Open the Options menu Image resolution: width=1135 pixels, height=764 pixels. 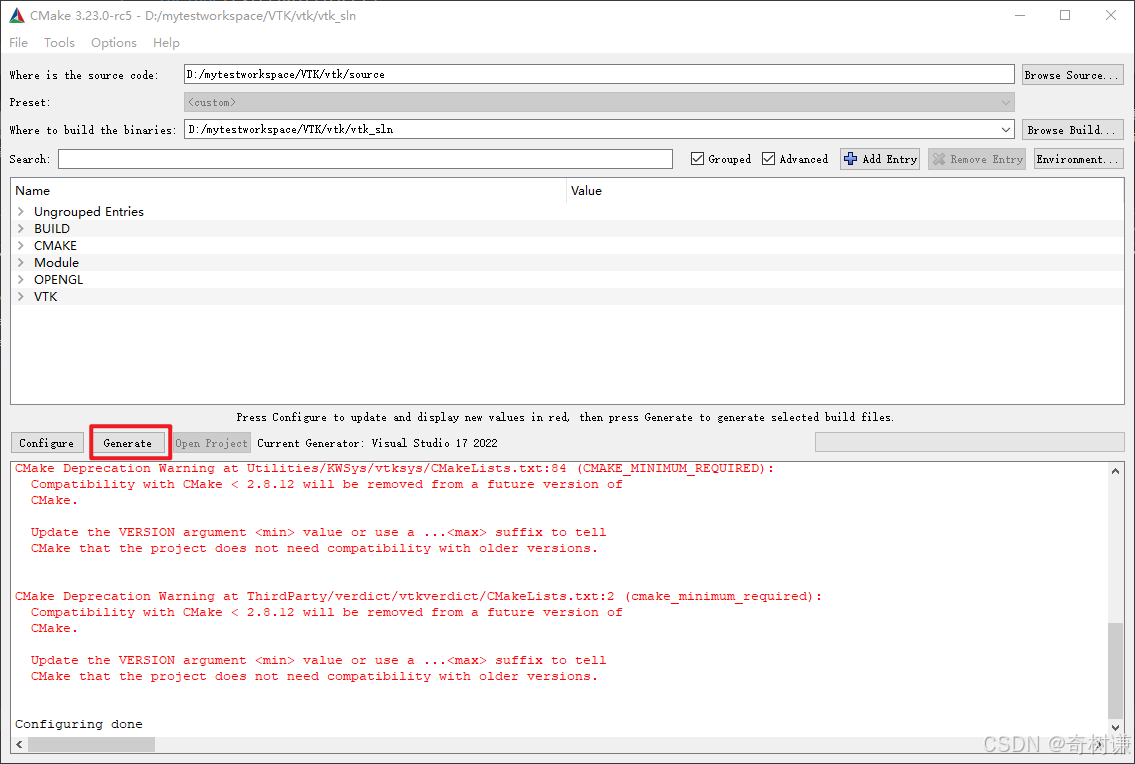click(114, 43)
